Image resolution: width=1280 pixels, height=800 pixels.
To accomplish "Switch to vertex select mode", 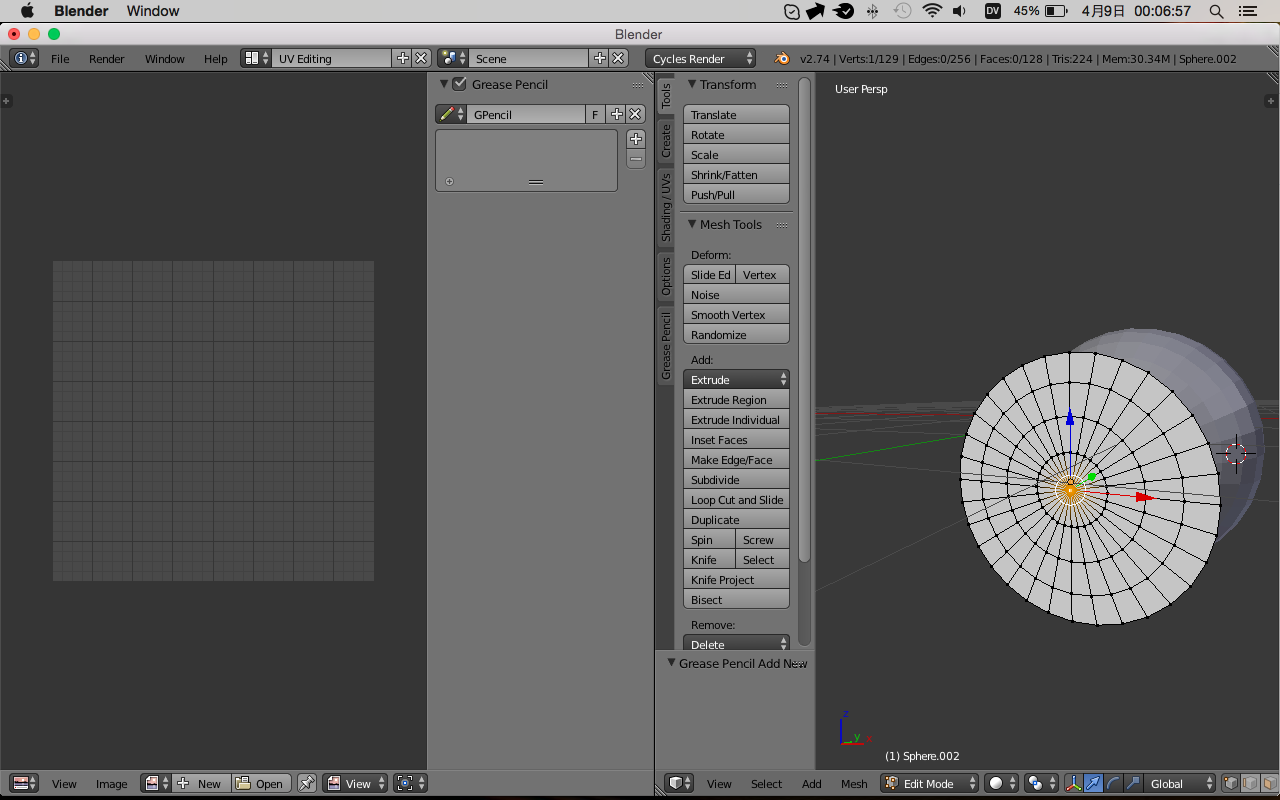I will (x=1232, y=783).
